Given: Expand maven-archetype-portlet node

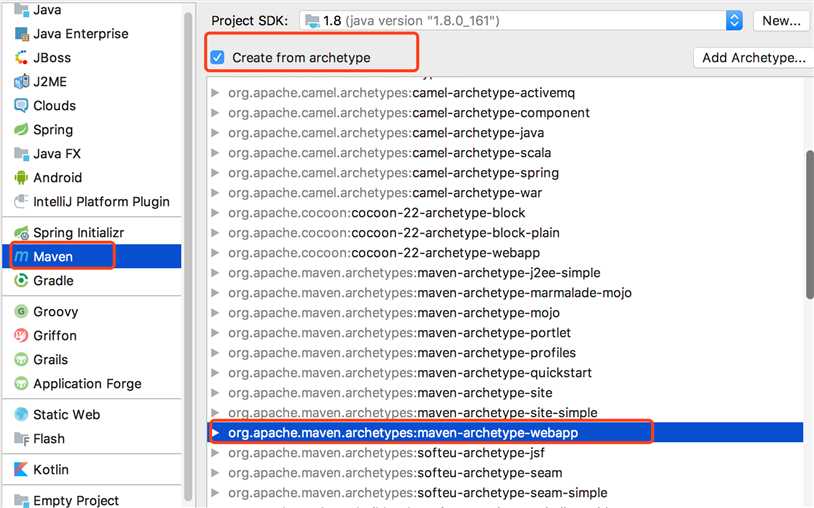Looking at the screenshot, I should pyautogui.click(x=215, y=333).
